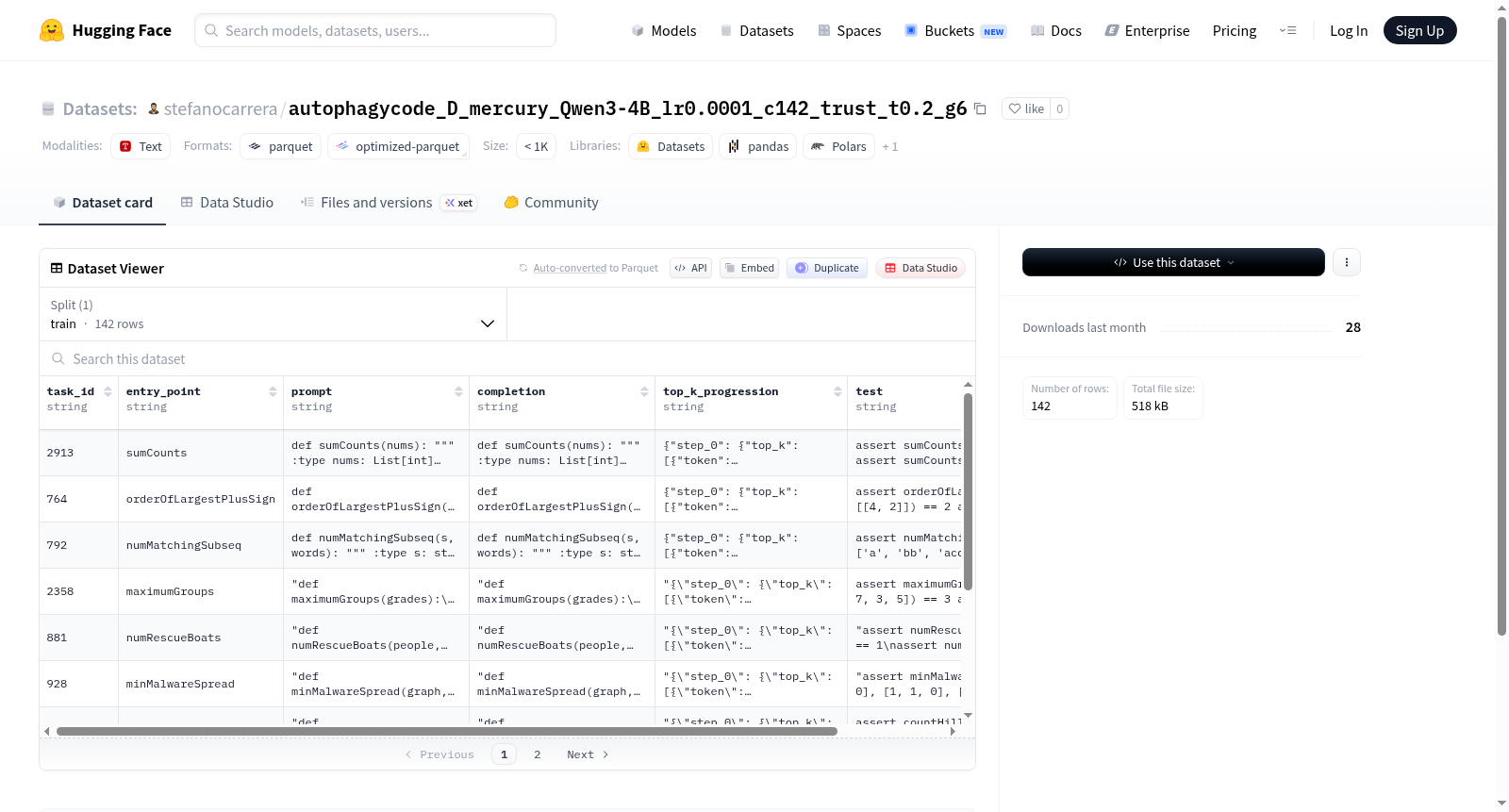
Task: Click the Sign Up button
Action: (1419, 30)
